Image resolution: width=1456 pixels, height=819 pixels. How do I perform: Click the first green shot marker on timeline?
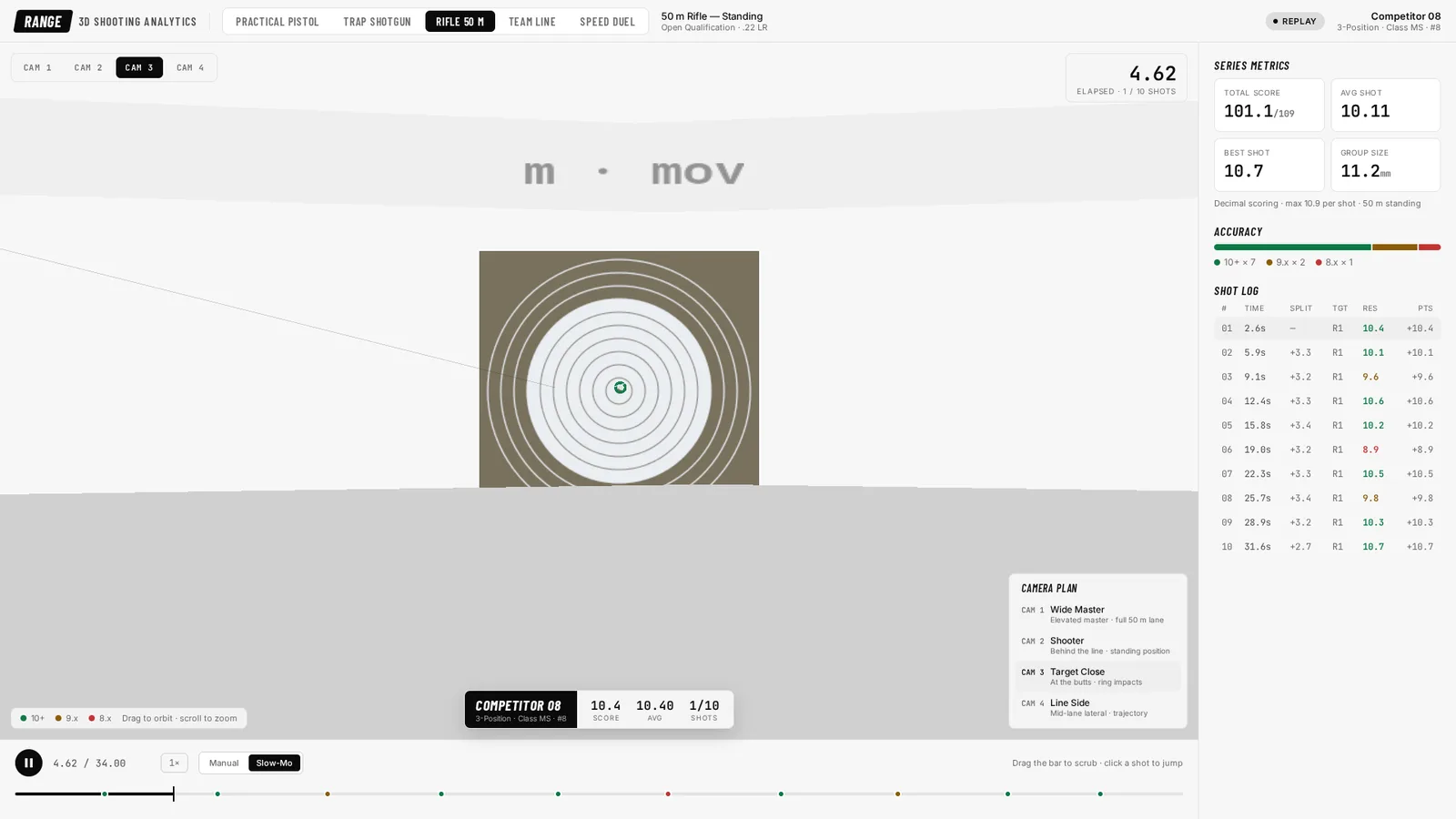105,794
